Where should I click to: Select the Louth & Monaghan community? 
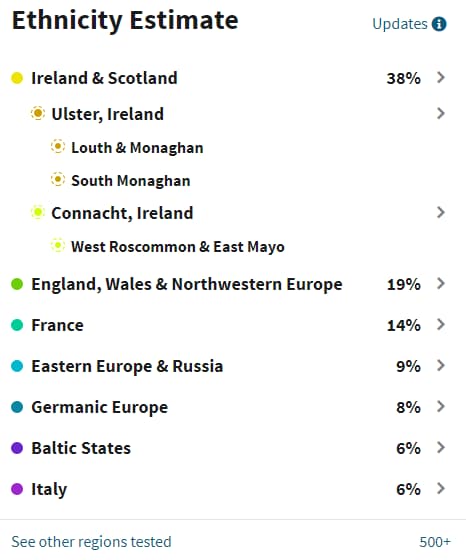[137, 148]
